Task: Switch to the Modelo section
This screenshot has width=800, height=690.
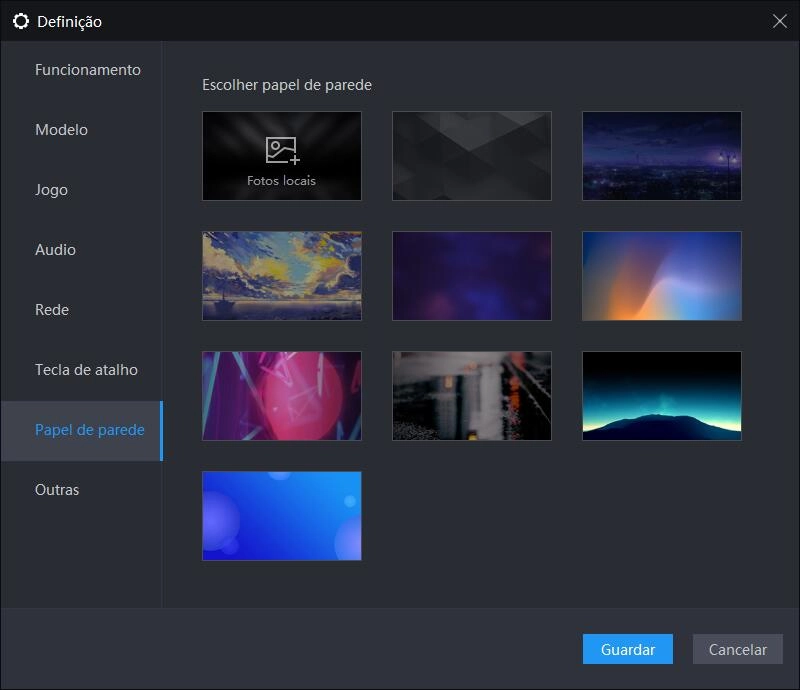Action: coord(61,129)
